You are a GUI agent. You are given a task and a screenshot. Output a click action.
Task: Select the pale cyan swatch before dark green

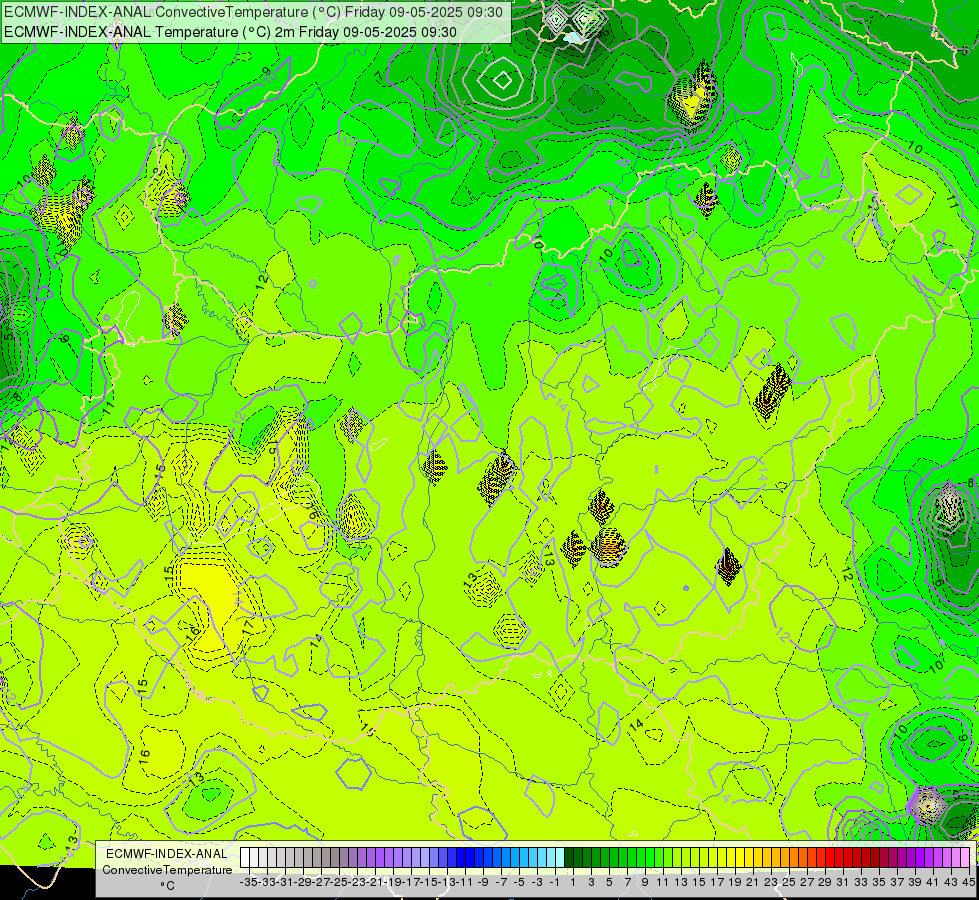pos(560,857)
